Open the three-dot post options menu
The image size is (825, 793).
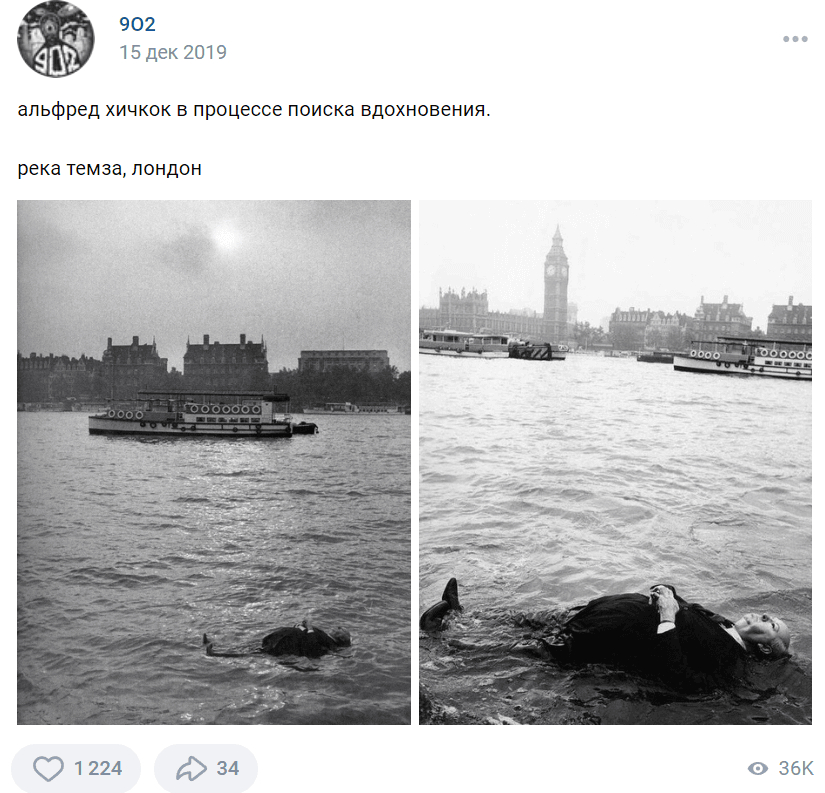click(x=795, y=39)
